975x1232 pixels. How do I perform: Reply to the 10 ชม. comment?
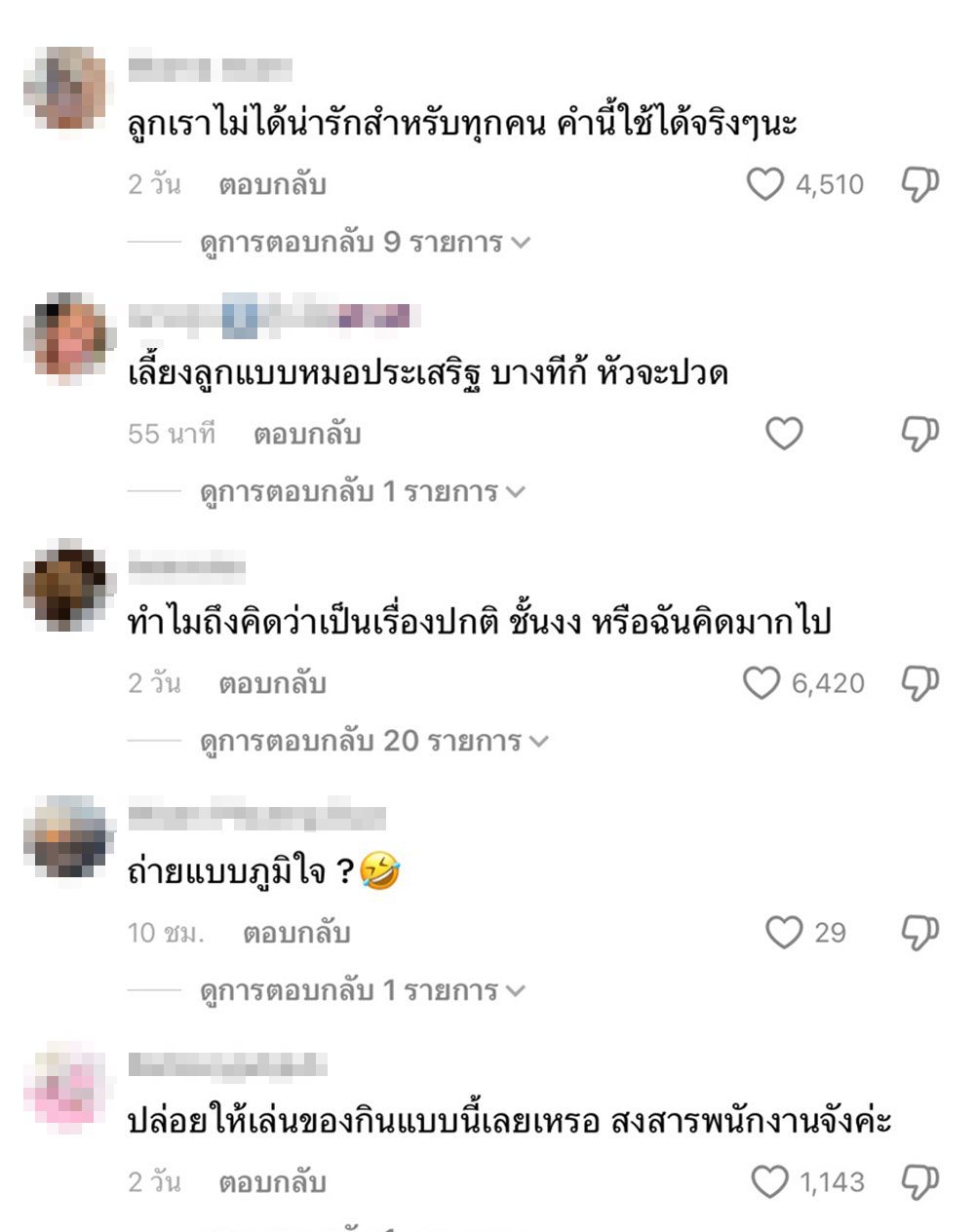coord(296,933)
